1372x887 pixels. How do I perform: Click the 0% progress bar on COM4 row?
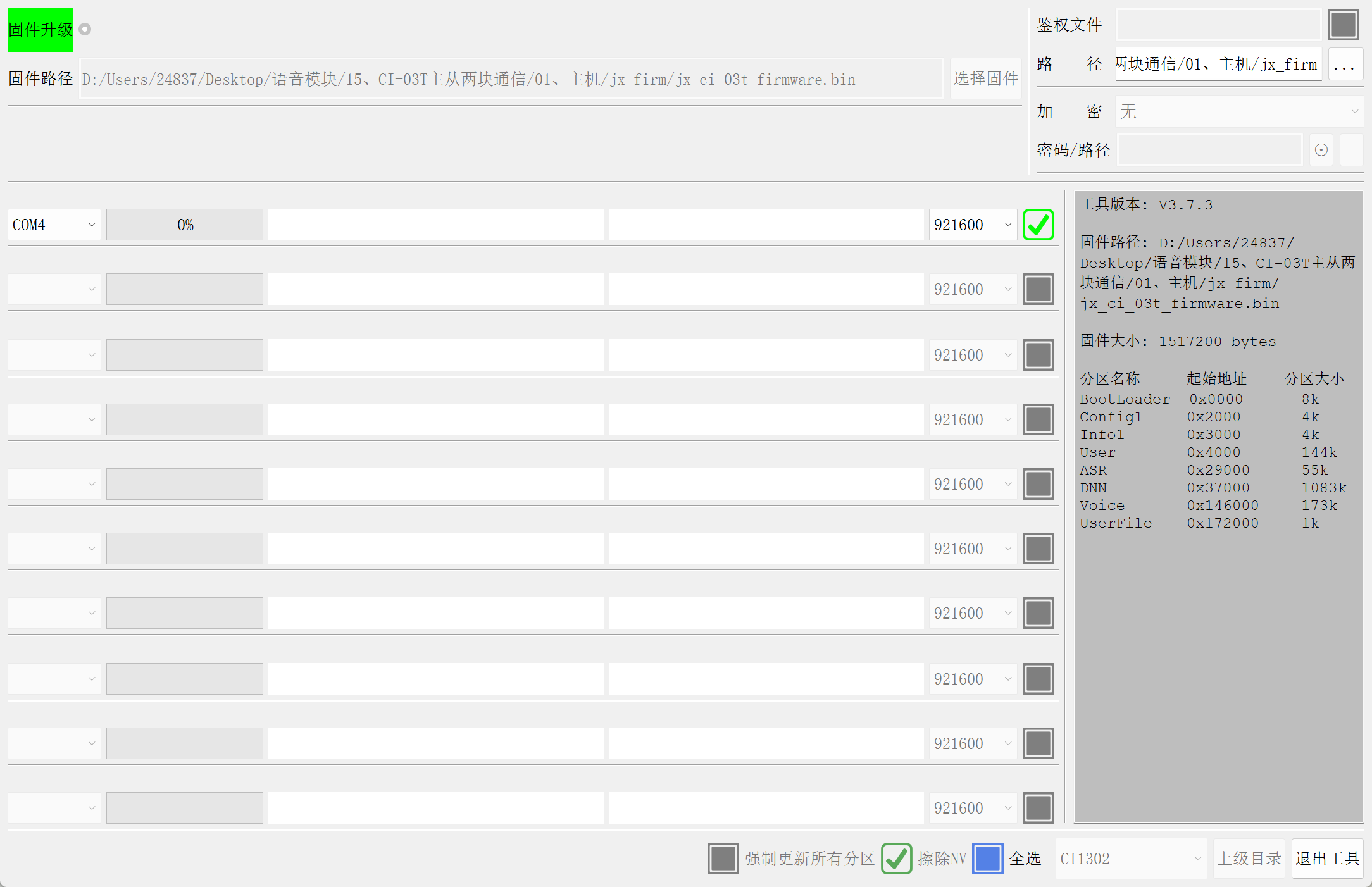pos(185,225)
